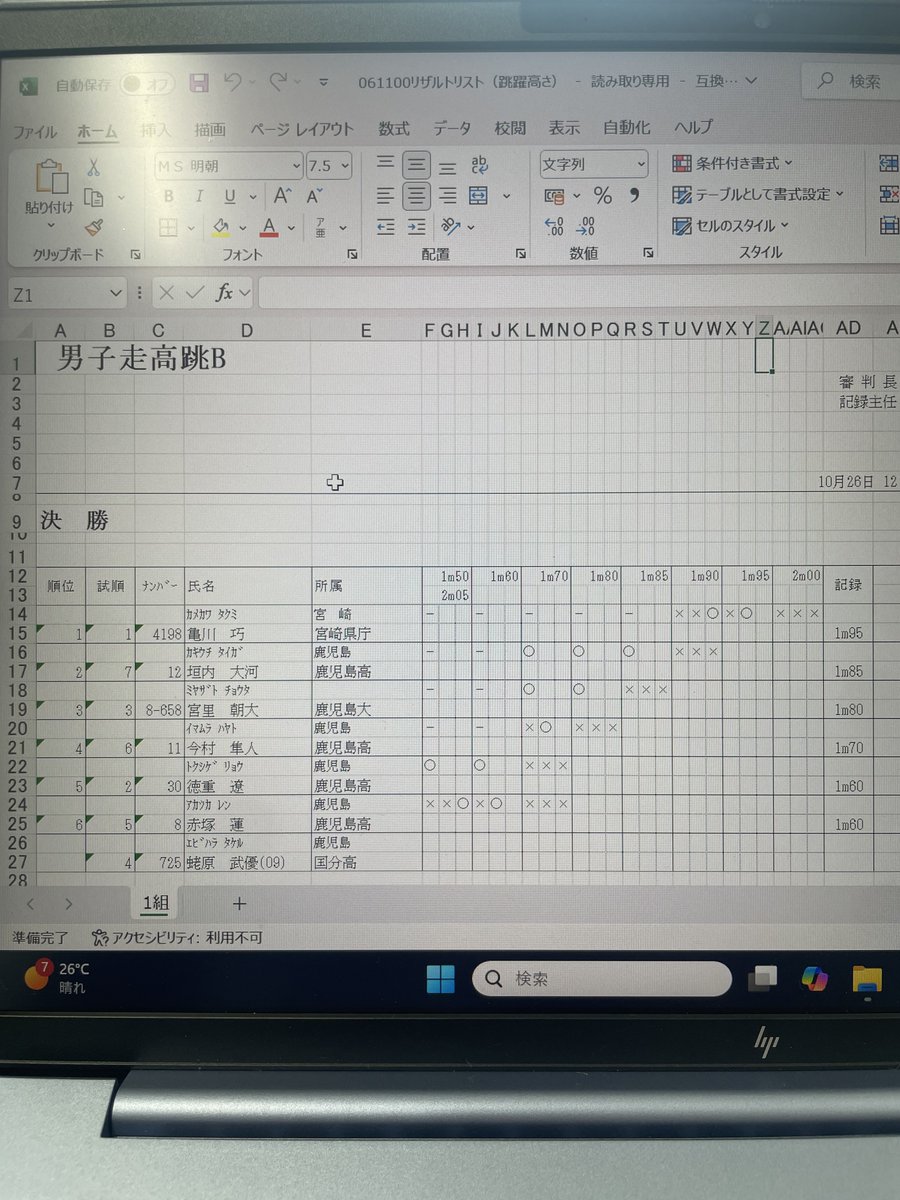900x1200 pixels.
Task: Open the font size 7.5 dropdown
Action: click(x=344, y=165)
